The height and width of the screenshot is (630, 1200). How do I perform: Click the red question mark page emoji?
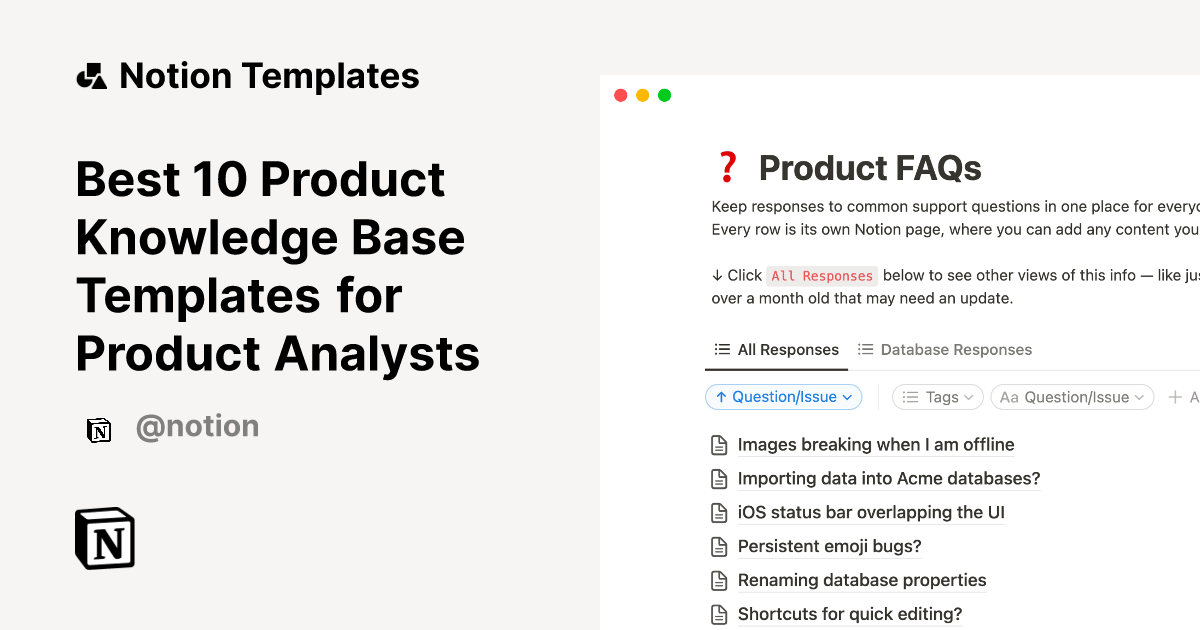pyautogui.click(x=727, y=166)
